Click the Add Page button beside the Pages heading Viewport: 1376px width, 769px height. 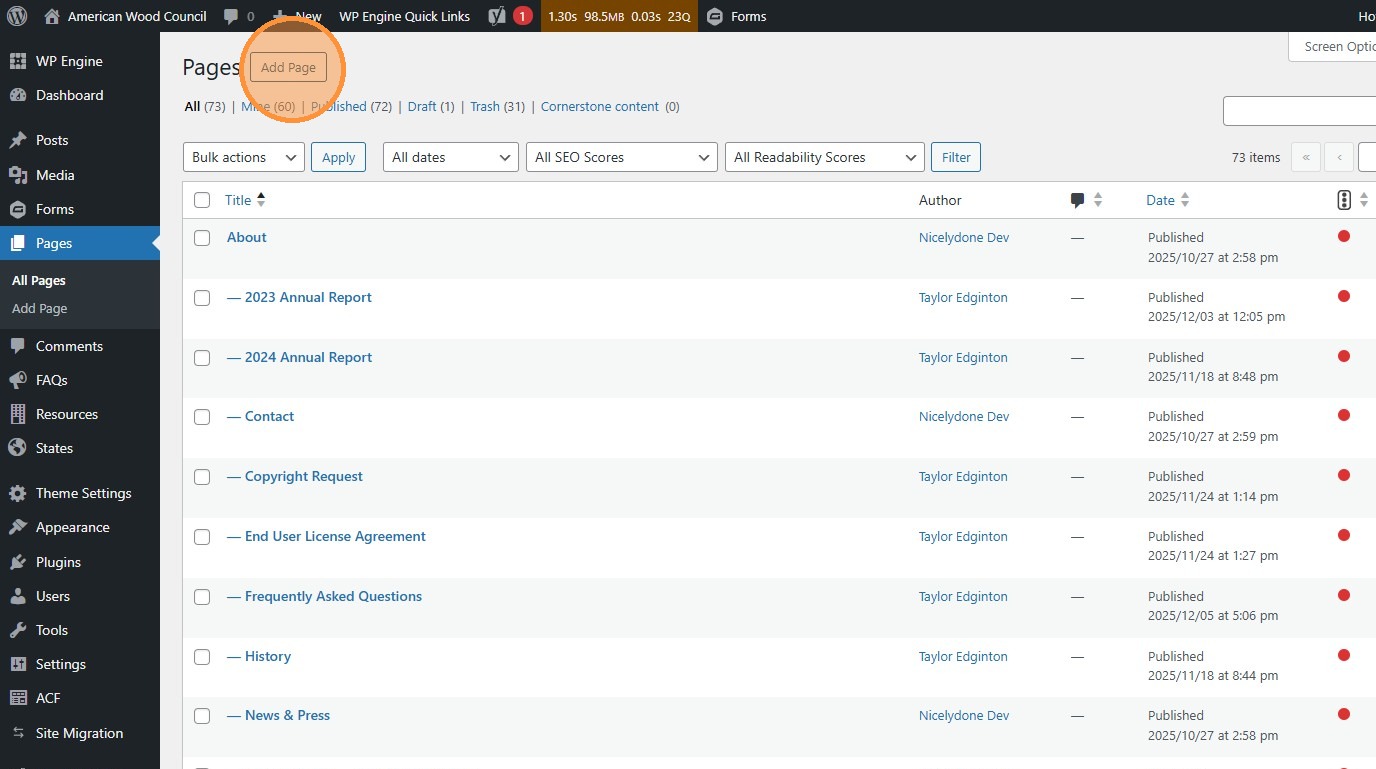click(x=288, y=67)
